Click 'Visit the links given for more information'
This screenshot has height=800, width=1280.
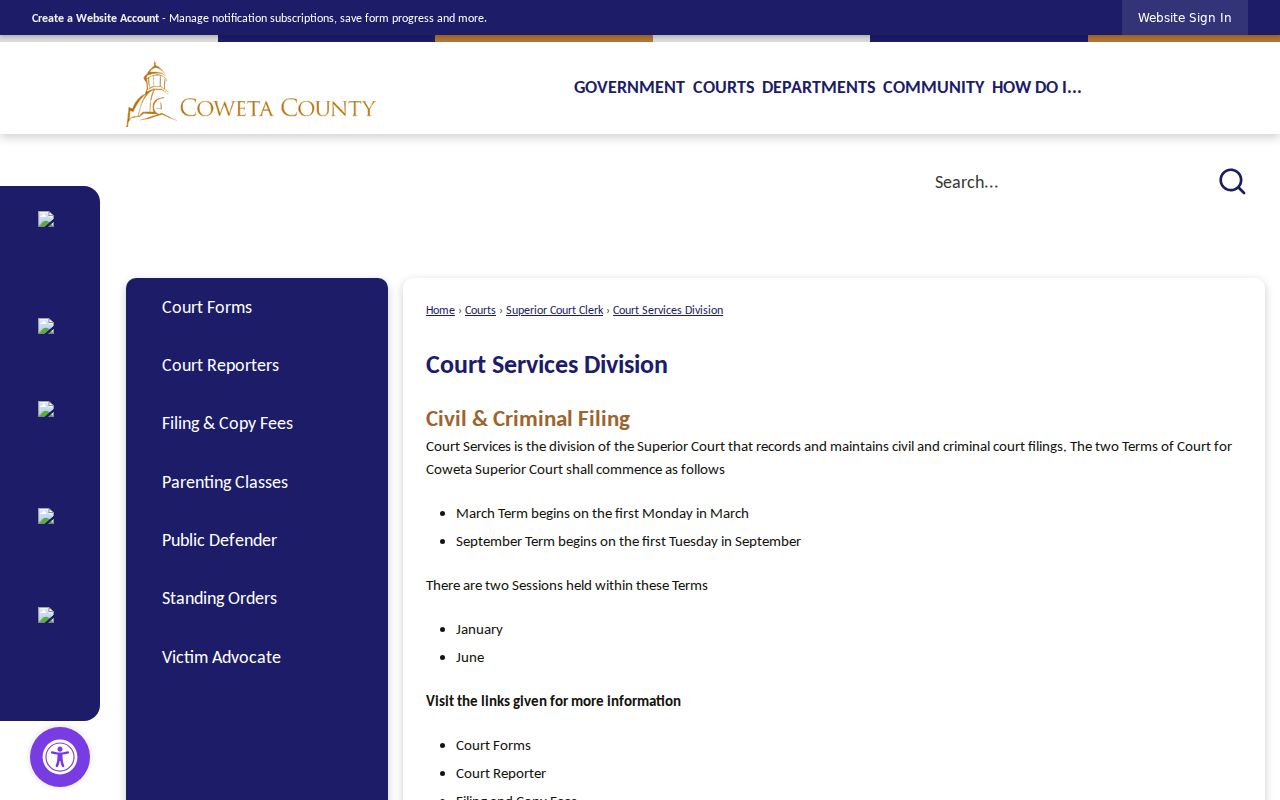tap(553, 701)
